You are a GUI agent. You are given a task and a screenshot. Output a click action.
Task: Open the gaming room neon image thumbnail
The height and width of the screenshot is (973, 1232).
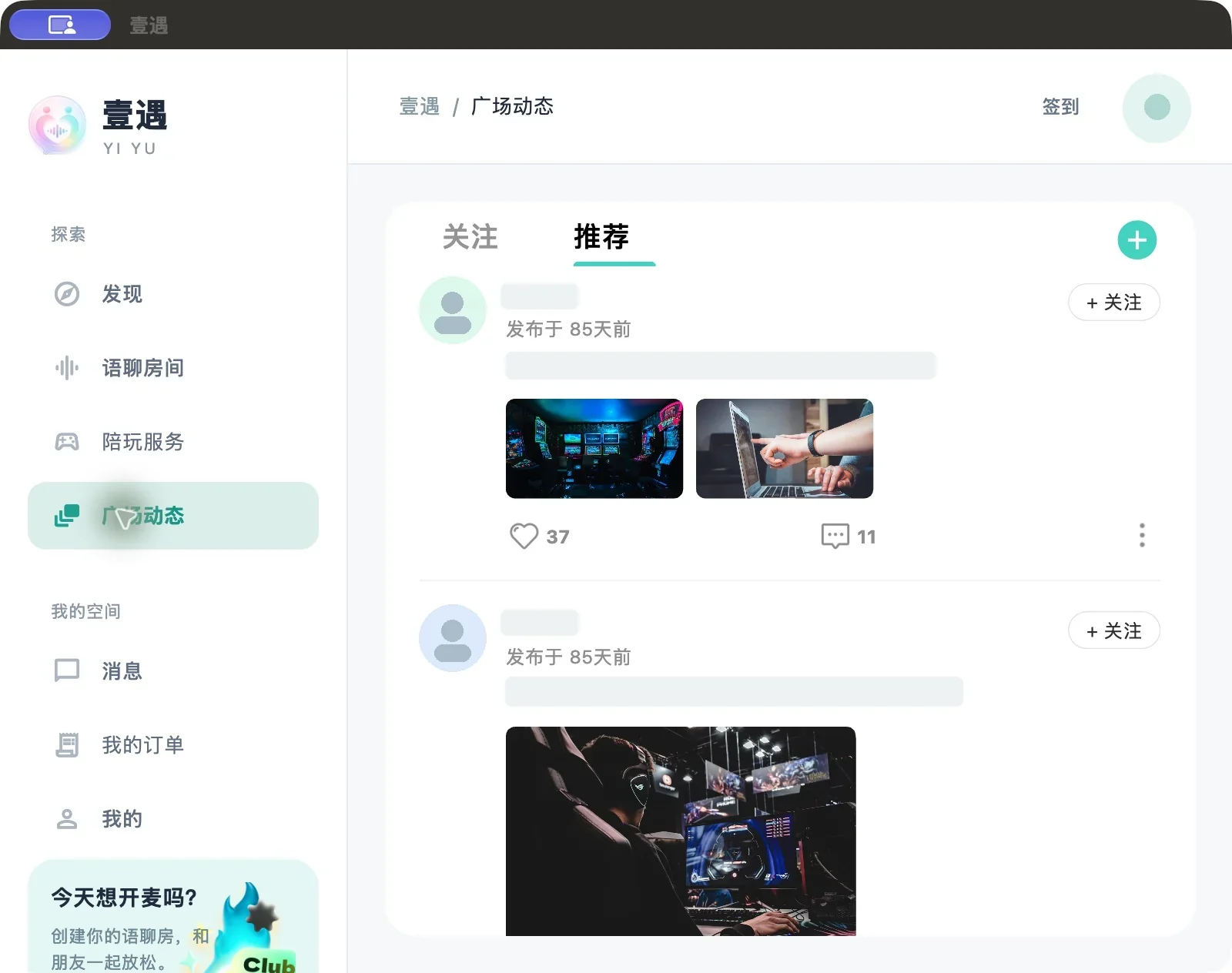click(594, 449)
